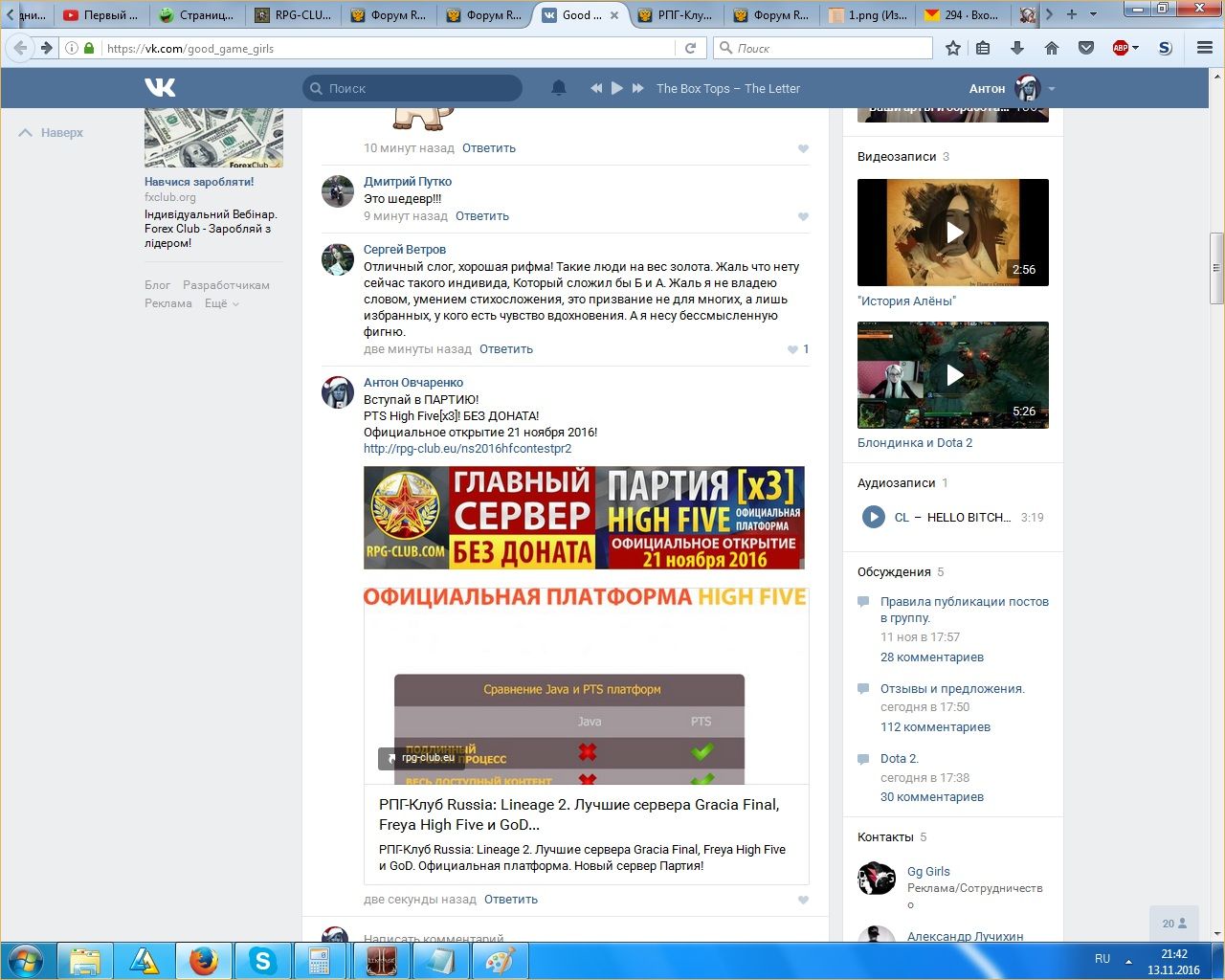
Task: Open Paint from the taskbar
Action: click(x=499, y=961)
